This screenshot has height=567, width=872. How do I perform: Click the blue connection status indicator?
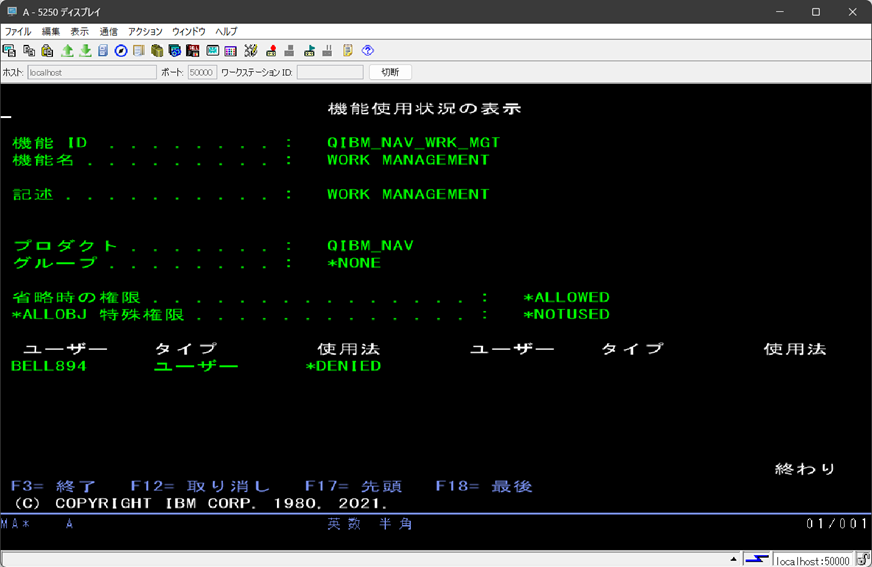click(x=757, y=560)
